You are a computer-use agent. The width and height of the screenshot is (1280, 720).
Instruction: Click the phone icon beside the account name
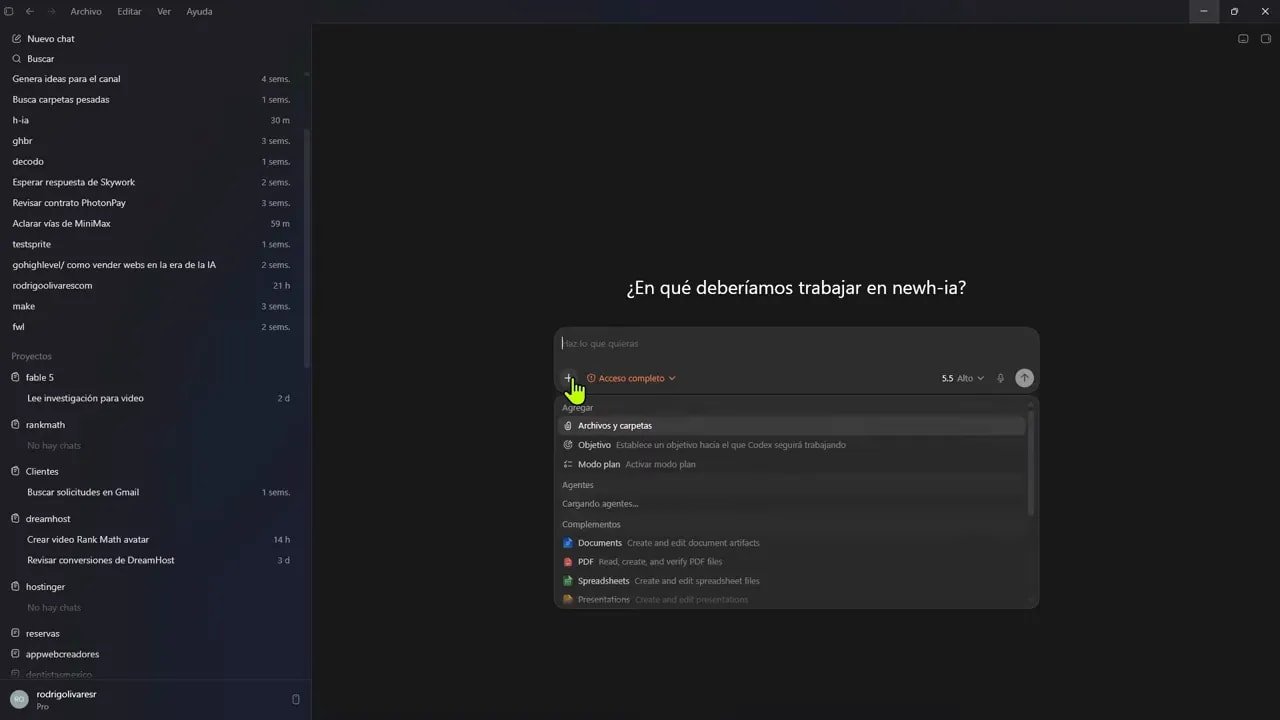(x=295, y=699)
